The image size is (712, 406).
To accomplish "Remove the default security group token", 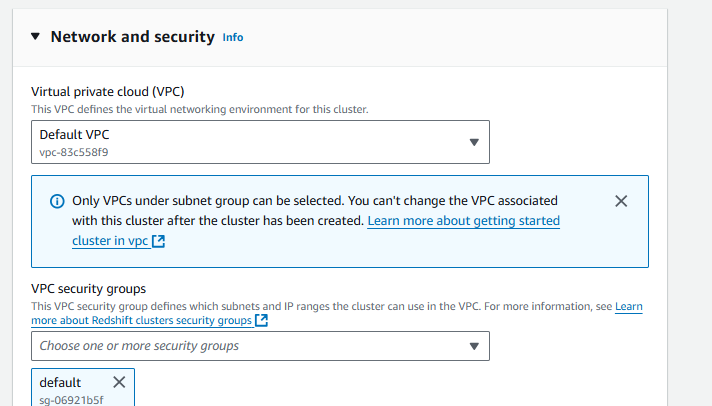I will 119,382.
